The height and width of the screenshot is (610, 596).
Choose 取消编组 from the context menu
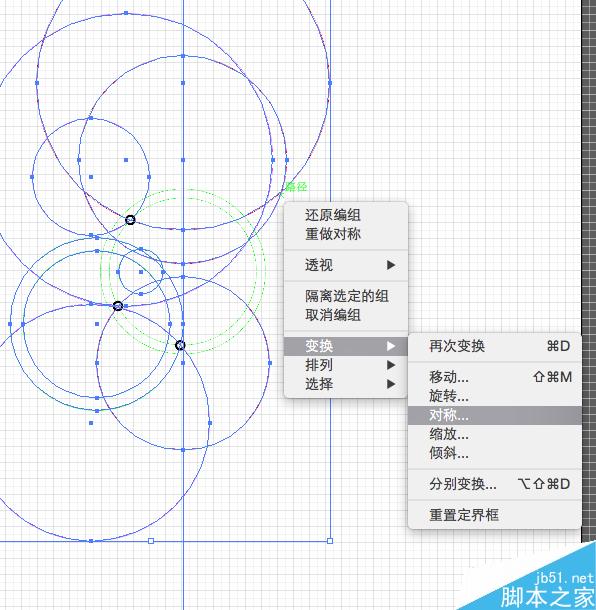346,315
